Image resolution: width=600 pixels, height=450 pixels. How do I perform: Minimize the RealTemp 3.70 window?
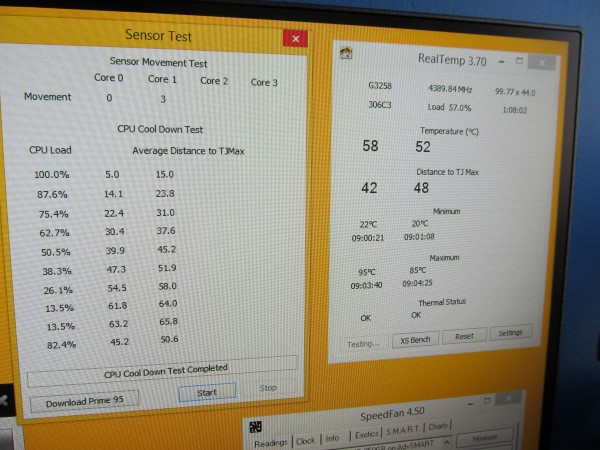coord(502,62)
